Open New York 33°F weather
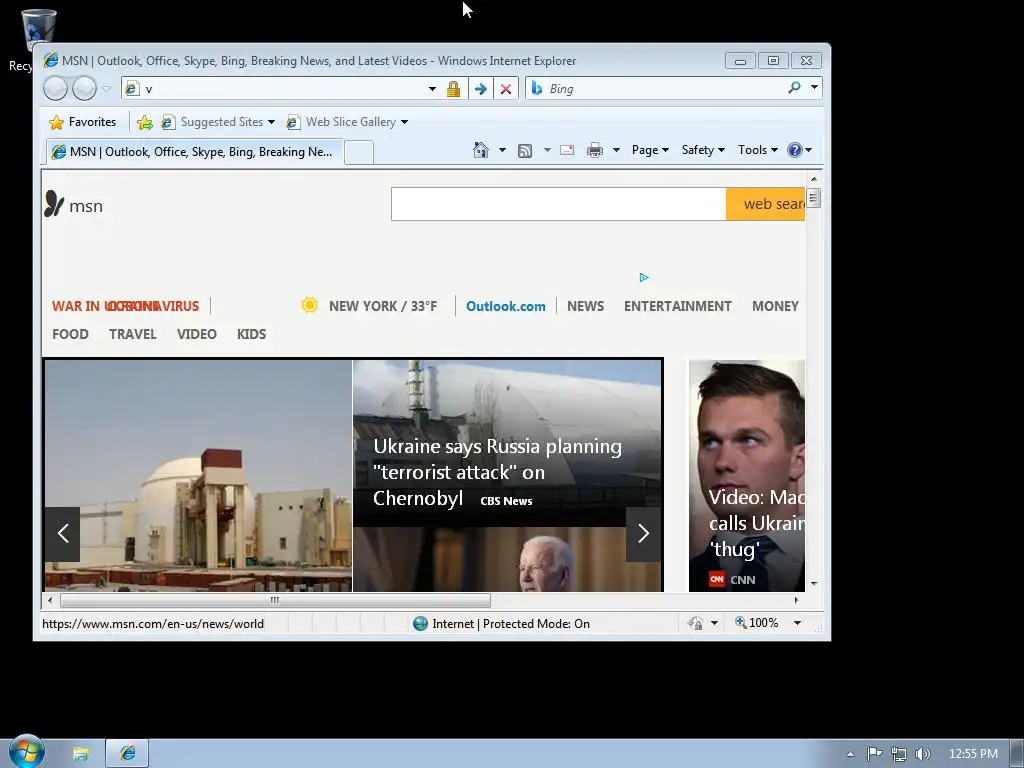 [383, 306]
